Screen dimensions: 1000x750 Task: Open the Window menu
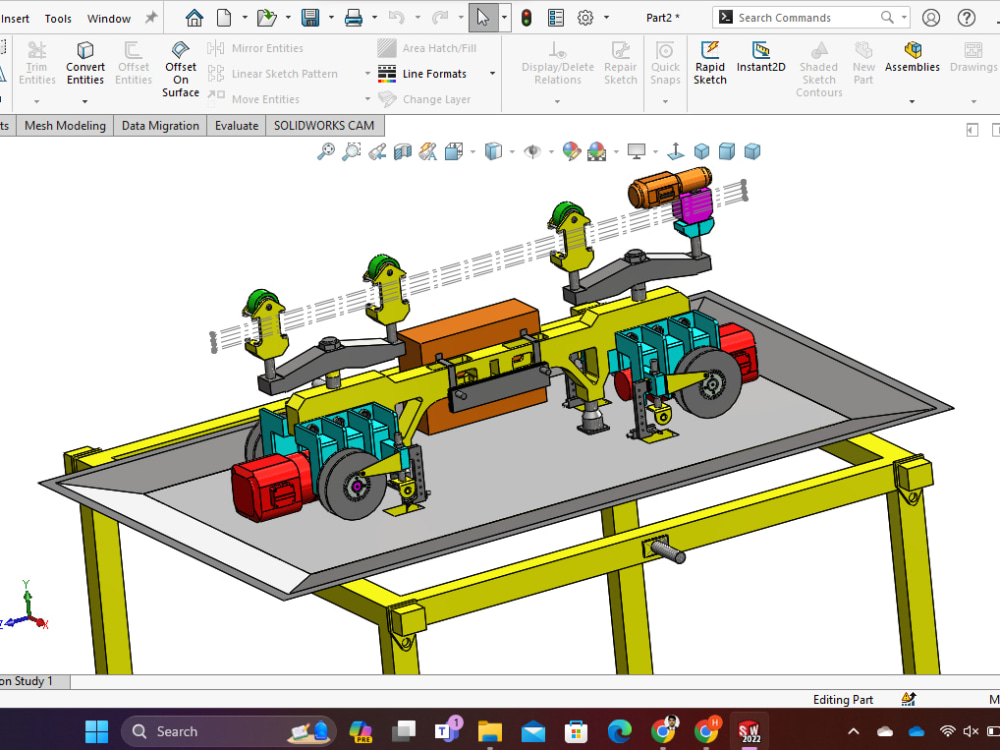pyautogui.click(x=109, y=18)
